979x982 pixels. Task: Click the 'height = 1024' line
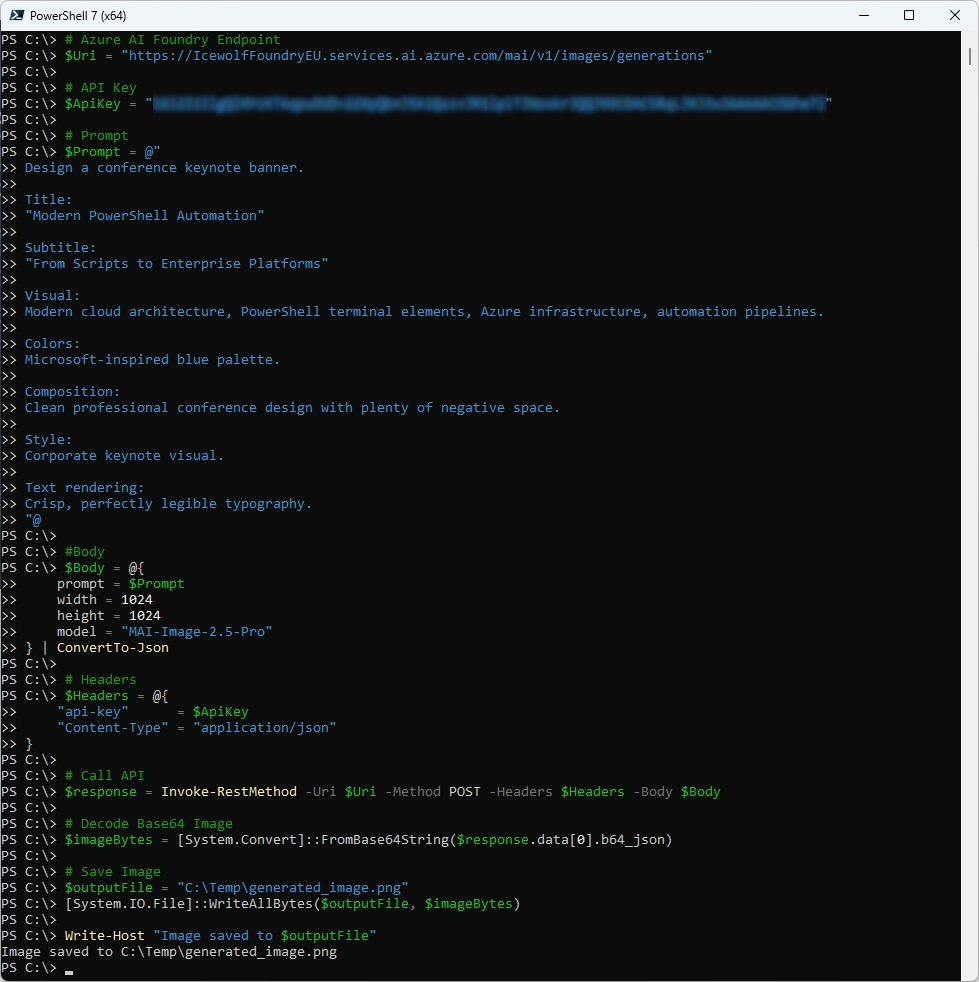tap(108, 616)
